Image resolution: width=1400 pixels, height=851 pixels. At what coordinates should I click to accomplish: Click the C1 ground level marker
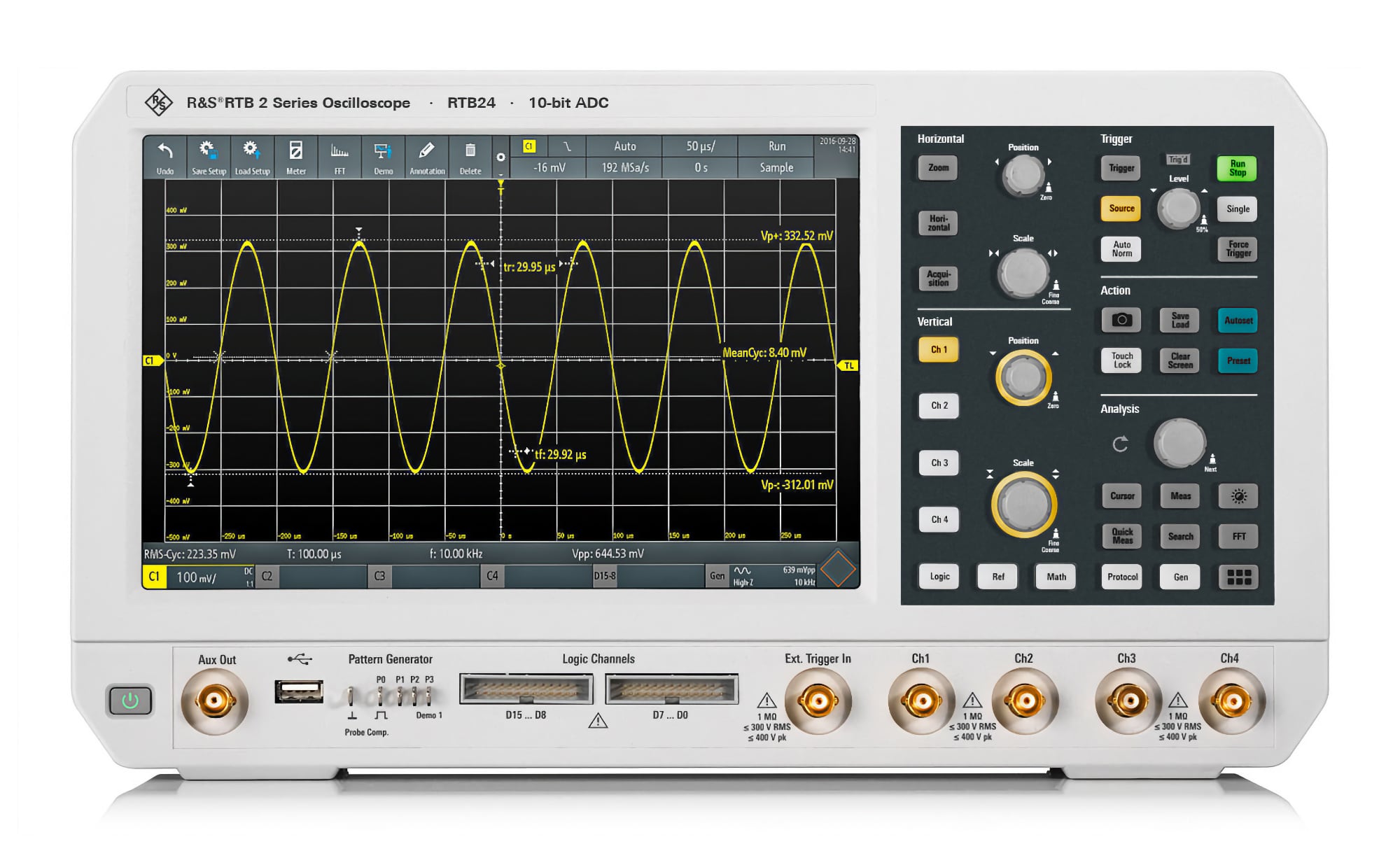point(153,360)
